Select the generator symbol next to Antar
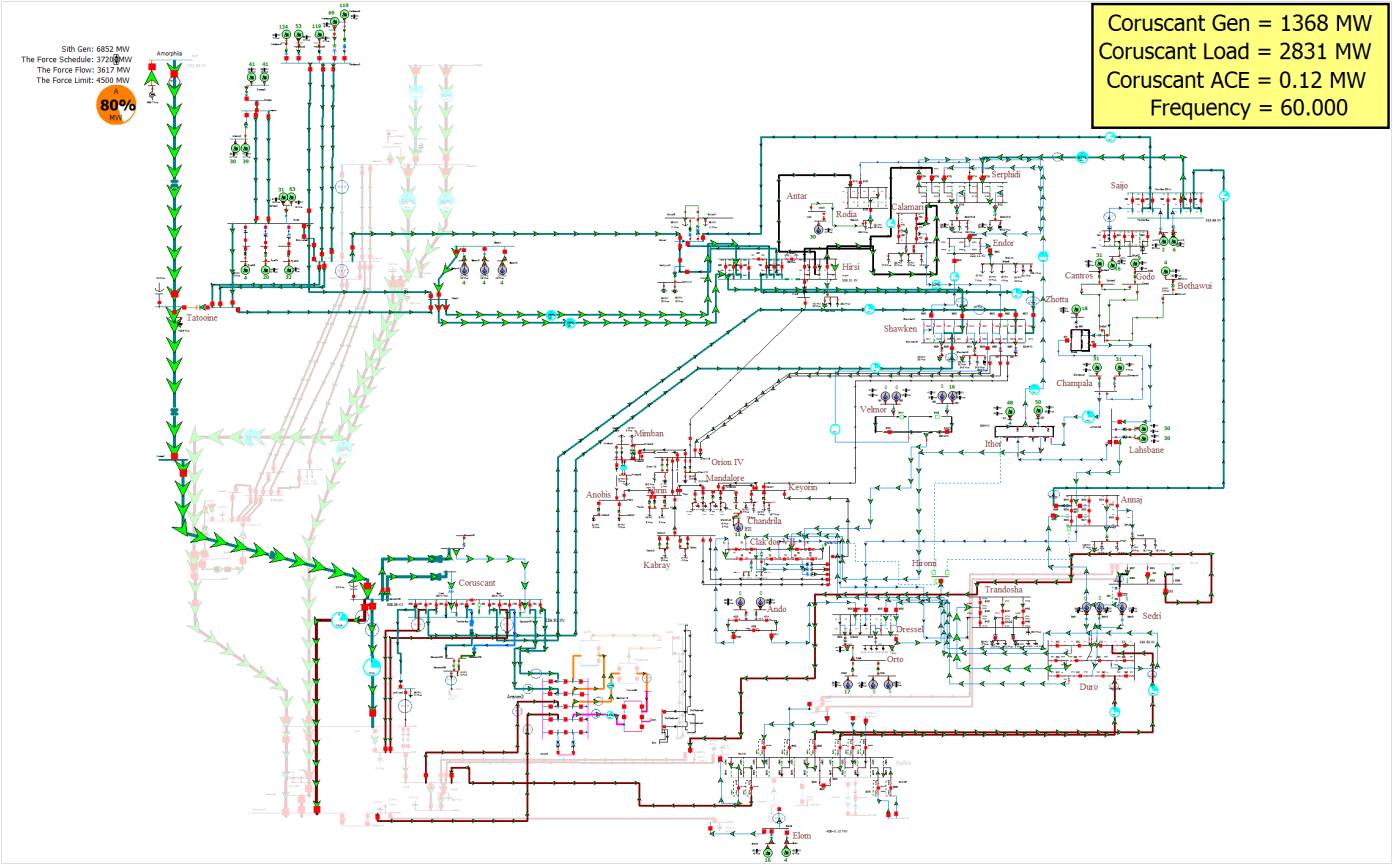 816,227
